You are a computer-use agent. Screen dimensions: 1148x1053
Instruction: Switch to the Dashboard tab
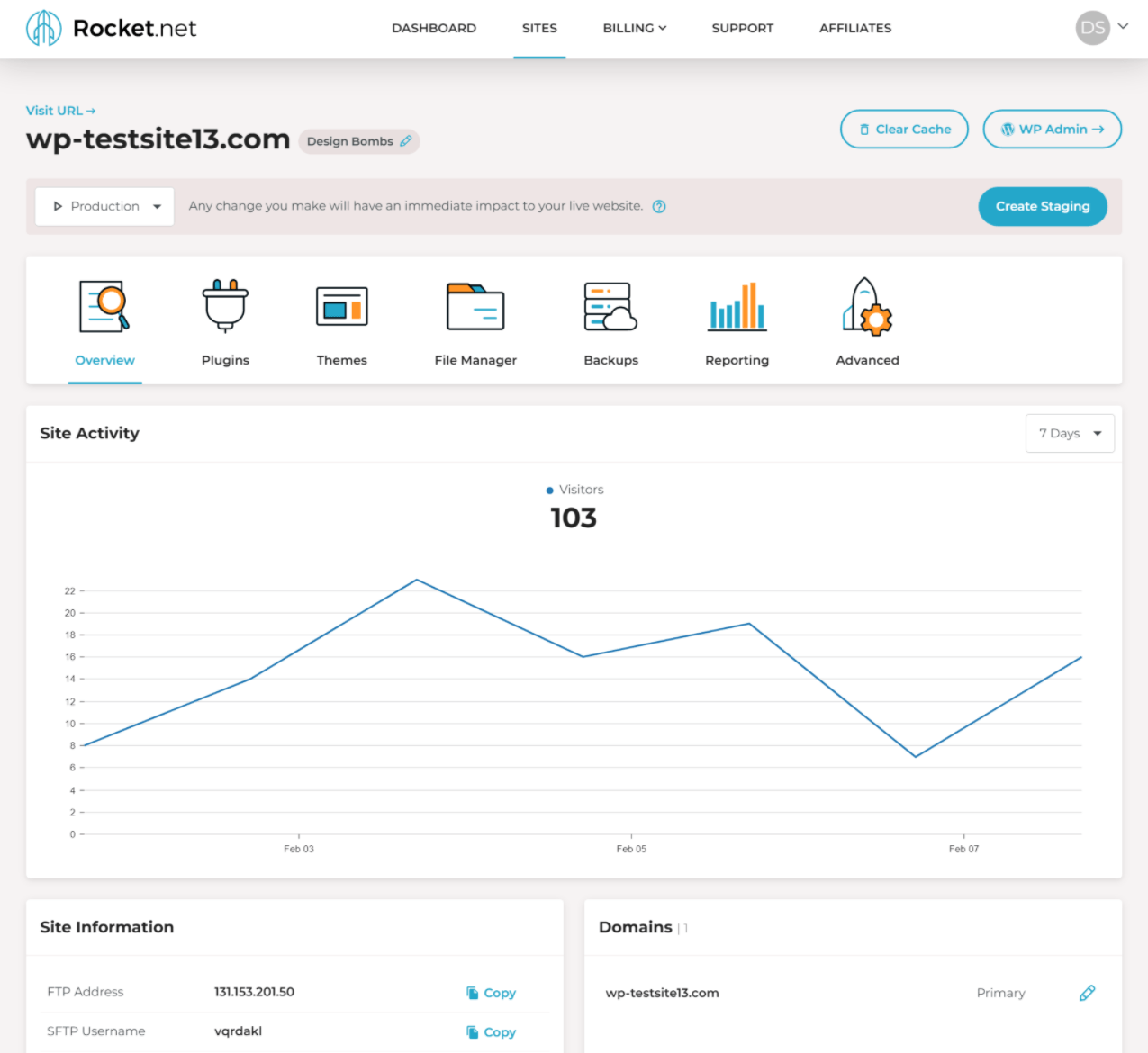point(434,28)
